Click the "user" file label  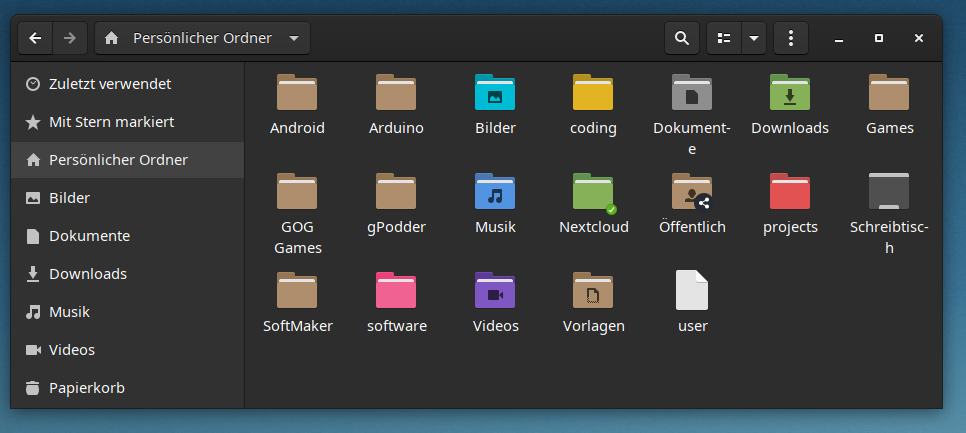(x=692, y=326)
